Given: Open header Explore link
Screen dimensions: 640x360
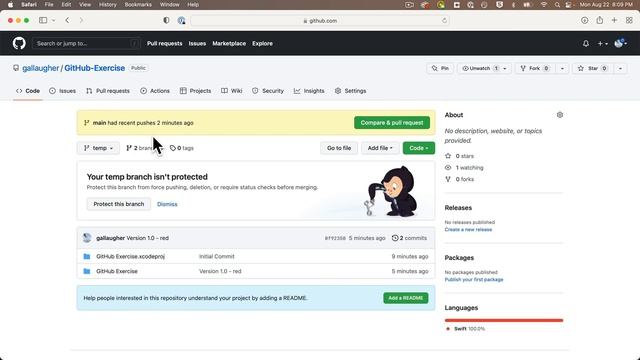Looking at the screenshot, I should [262, 43].
